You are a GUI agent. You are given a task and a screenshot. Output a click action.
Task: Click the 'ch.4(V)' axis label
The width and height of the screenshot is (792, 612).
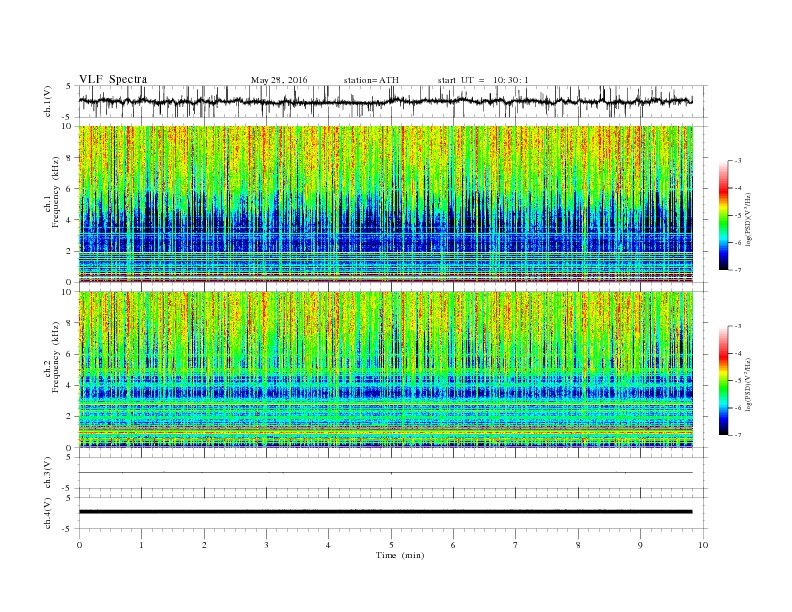48,513
